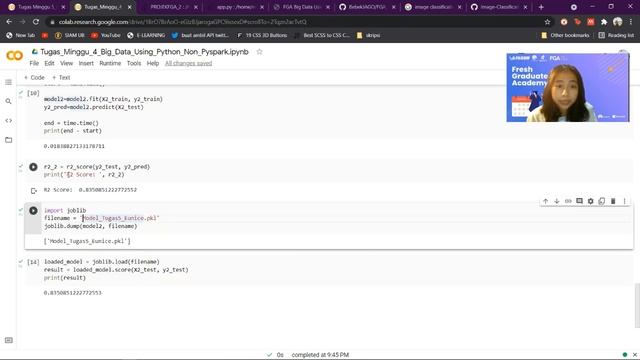Switch to the FGA Big Data tab
This screenshot has width=640, height=360.
click(x=301, y=7)
